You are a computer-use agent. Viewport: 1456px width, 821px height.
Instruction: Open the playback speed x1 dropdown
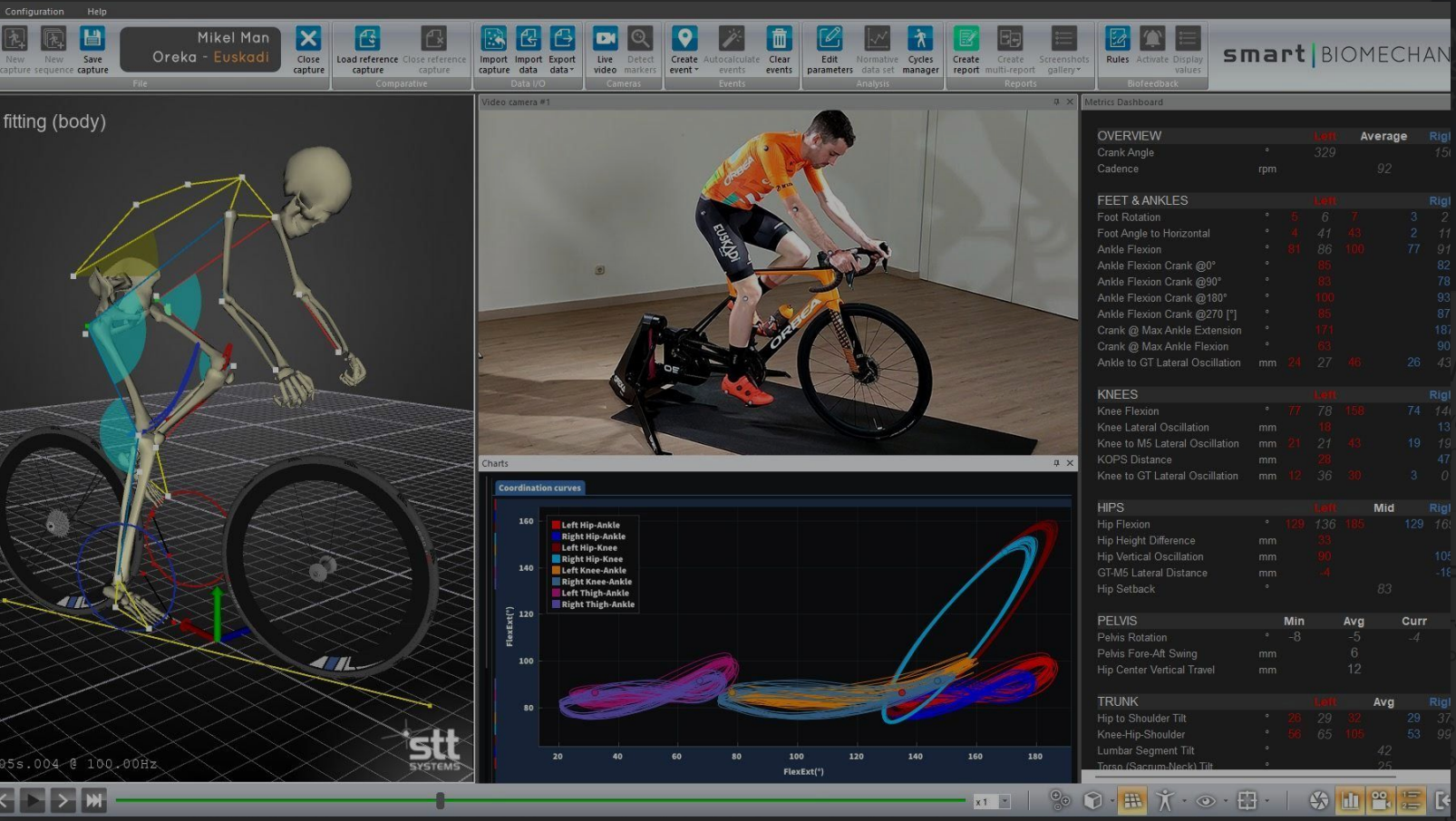[x=1005, y=802]
